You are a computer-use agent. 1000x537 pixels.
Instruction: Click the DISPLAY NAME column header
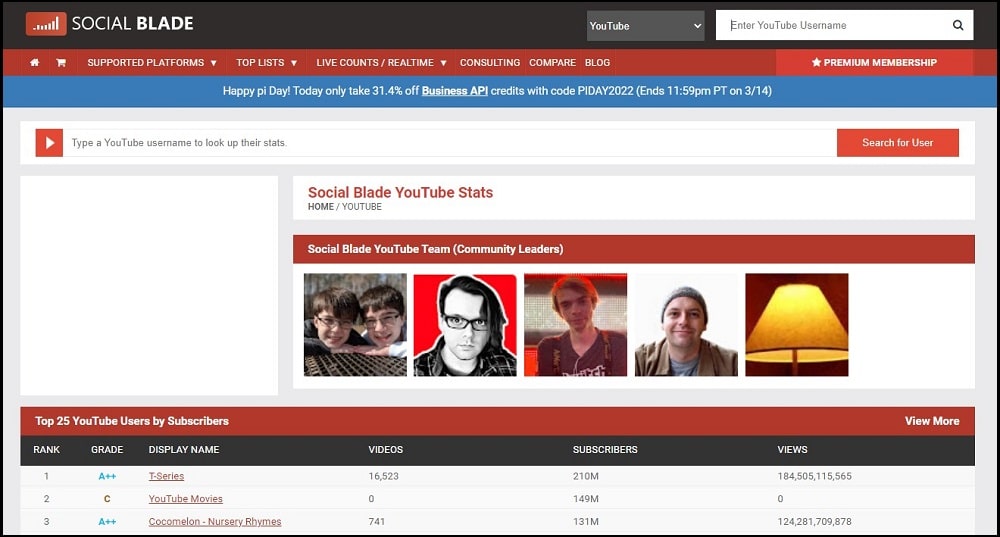click(x=184, y=450)
